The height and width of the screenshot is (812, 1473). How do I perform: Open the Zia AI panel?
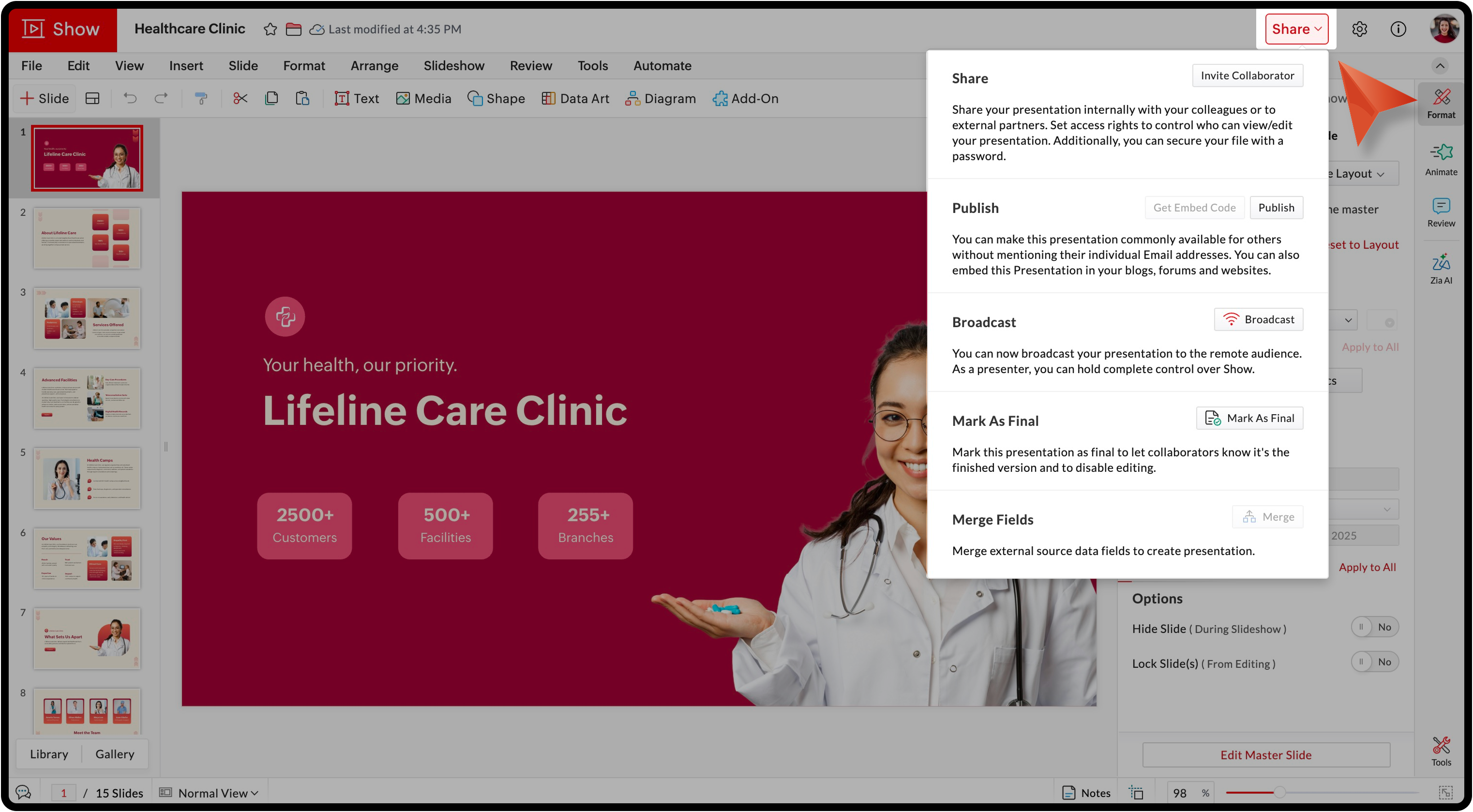click(x=1441, y=268)
